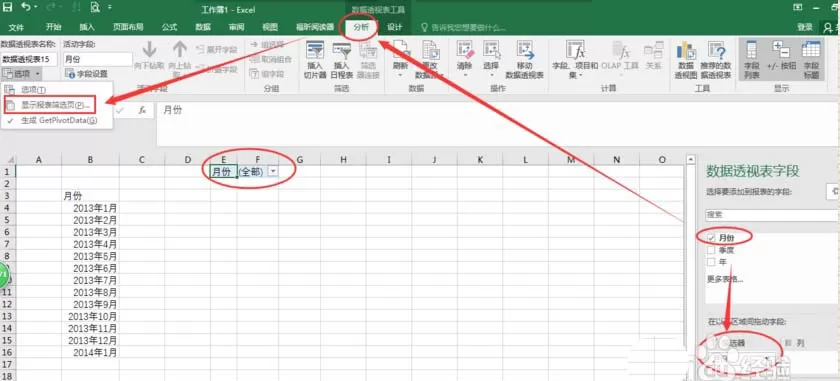Click Filter Connections (筛选器连接) icon
840x381 pixels.
click(369, 51)
